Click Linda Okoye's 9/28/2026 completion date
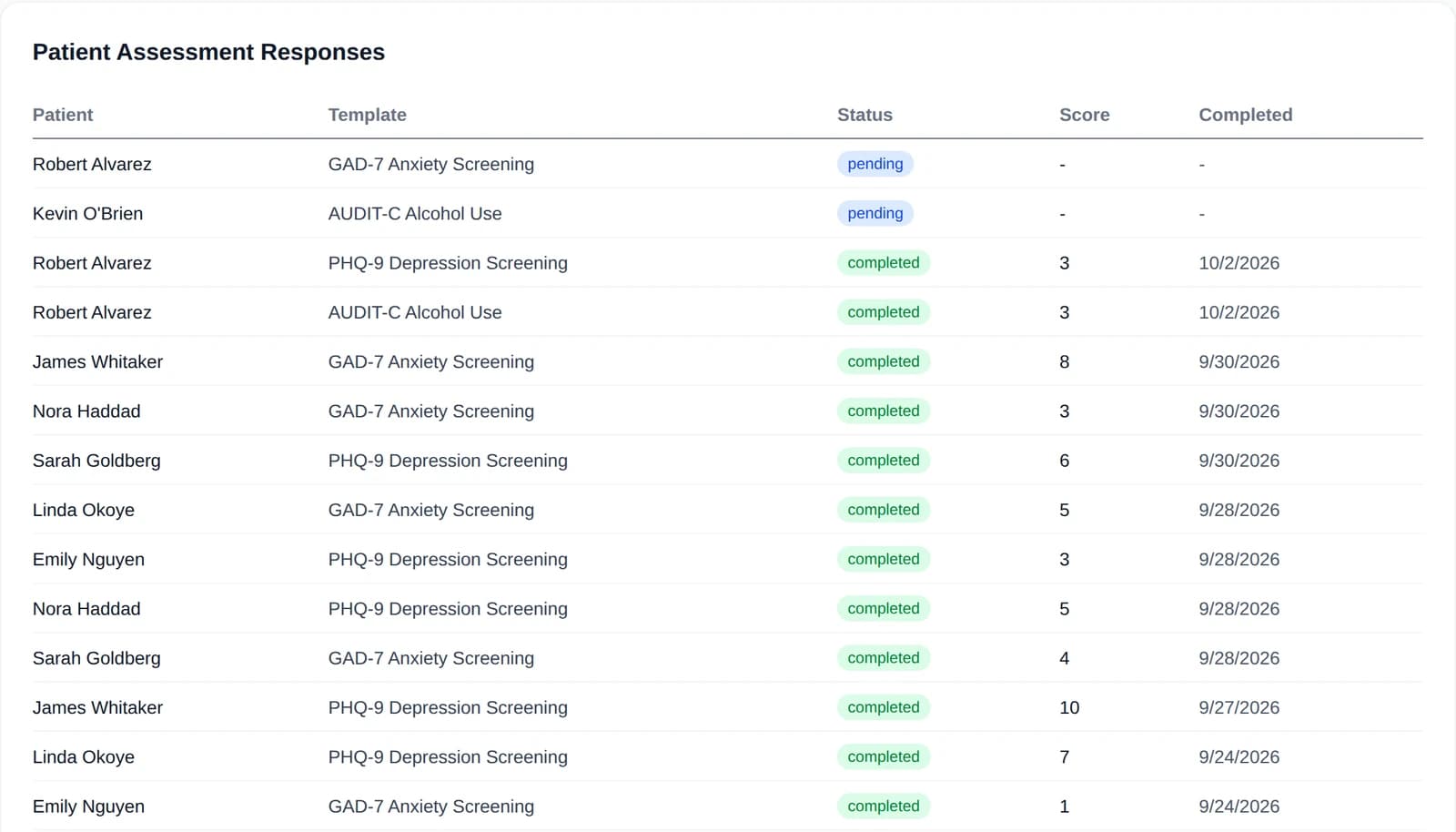 point(1239,510)
